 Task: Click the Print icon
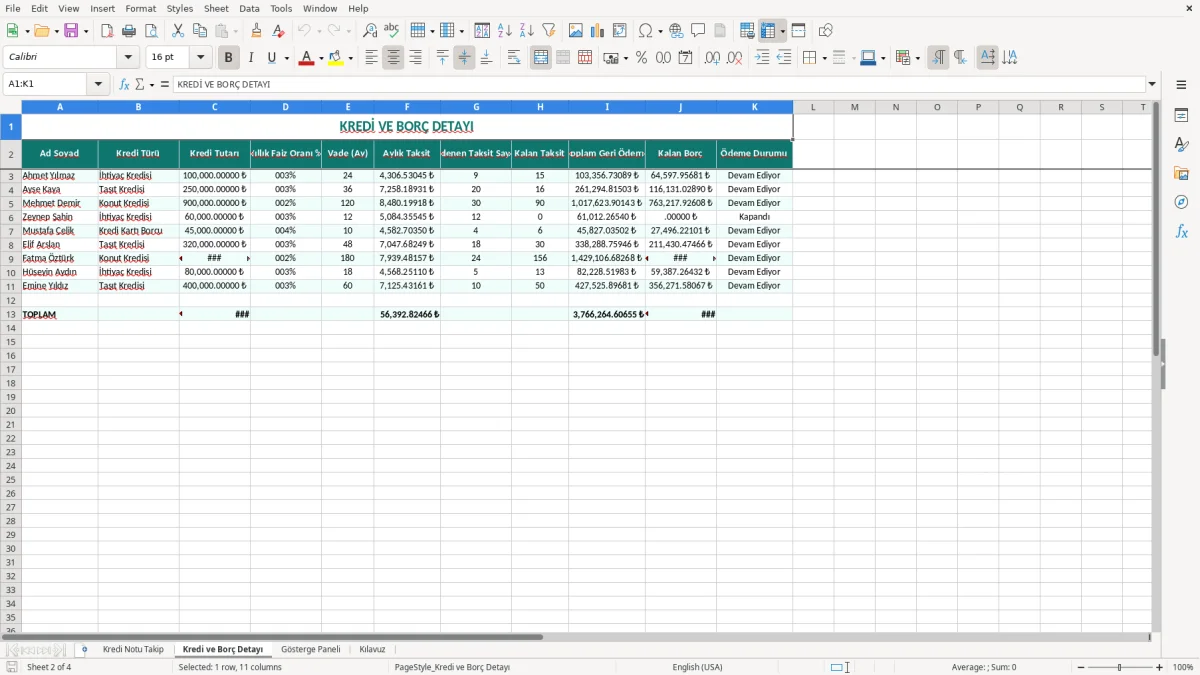pos(129,31)
